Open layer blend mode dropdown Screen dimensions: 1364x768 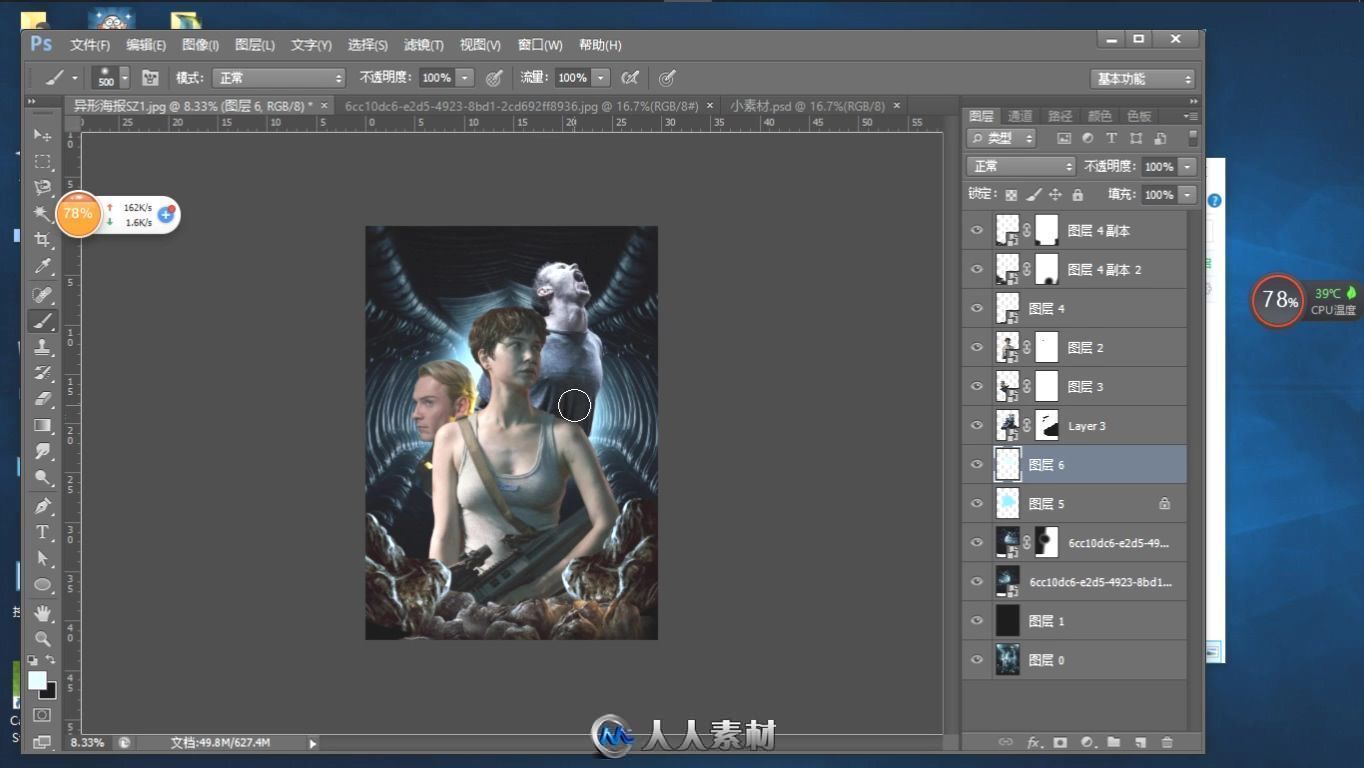[1021, 166]
